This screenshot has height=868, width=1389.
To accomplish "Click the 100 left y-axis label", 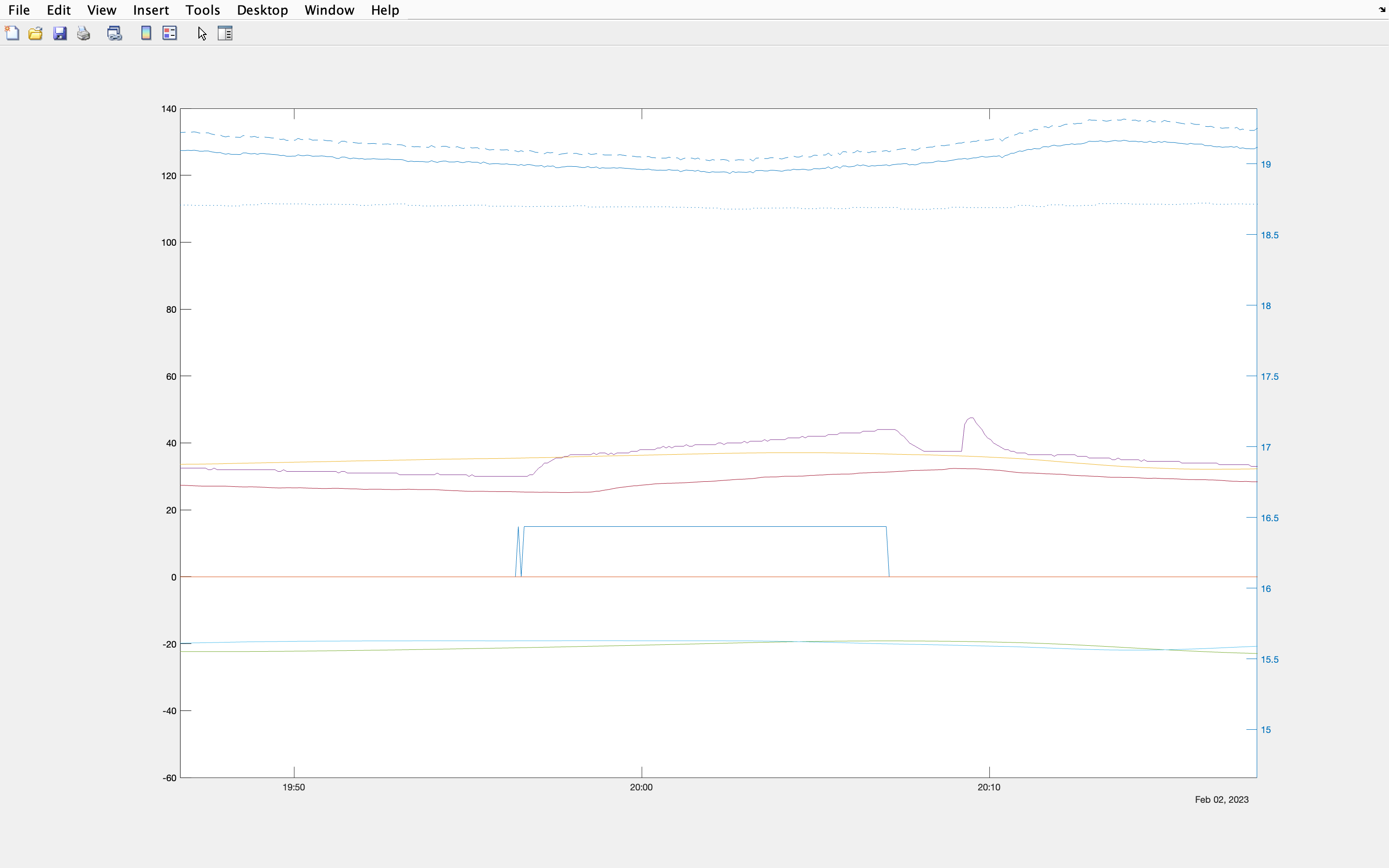I will click(x=169, y=242).
